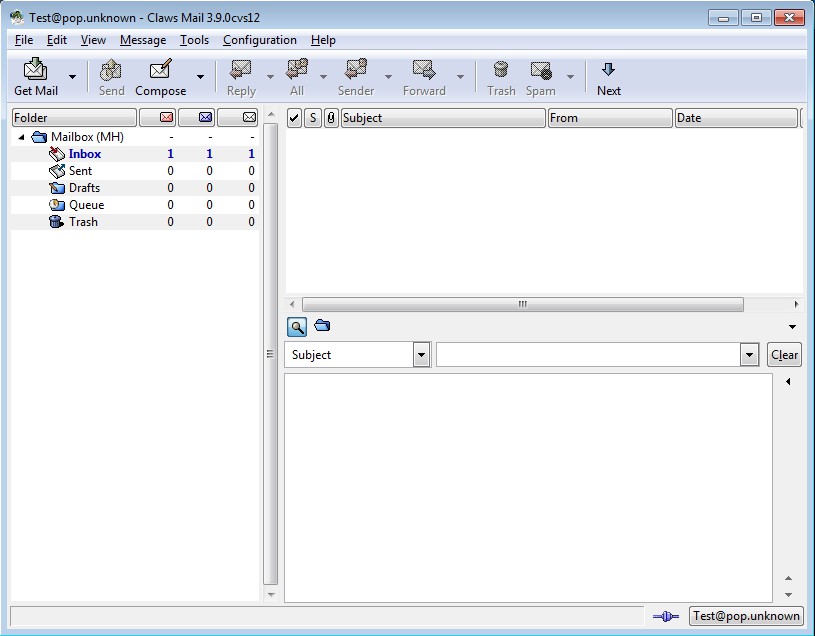This screenshot has height=636, width=815.
Task: Click the checkmark column header in message list
Action: [294, 118]
